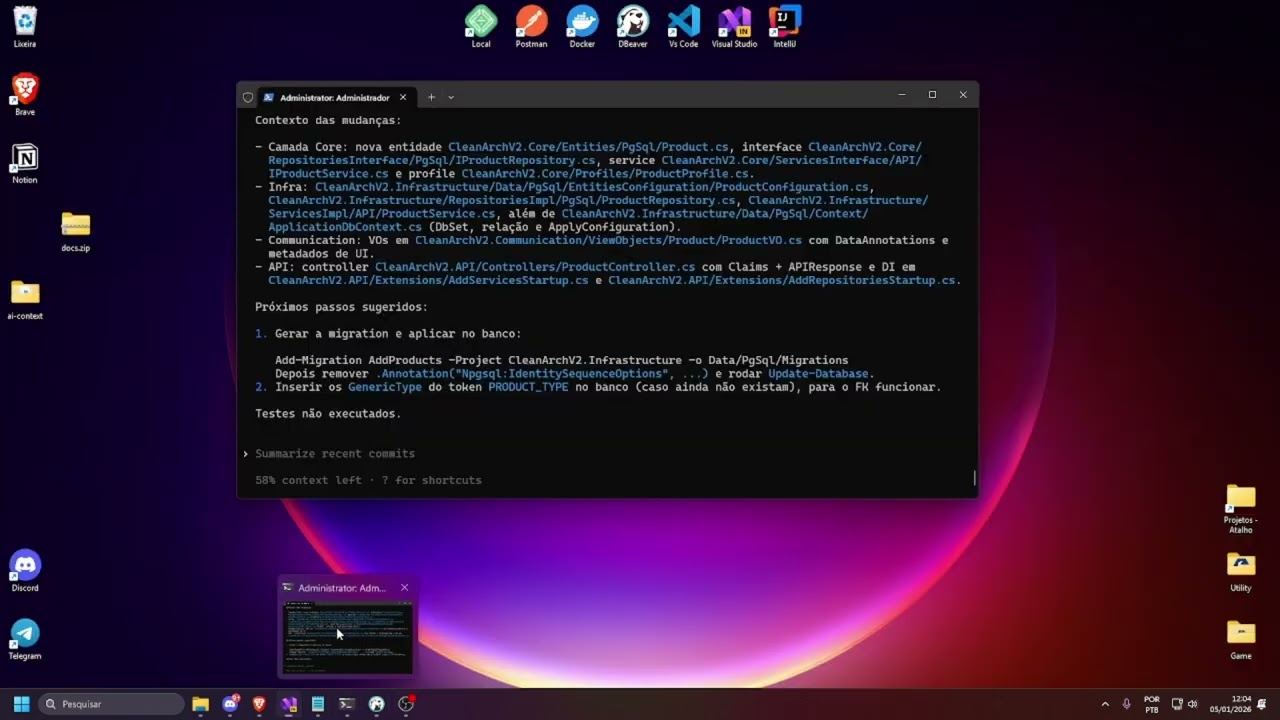Click the PRODUCT_TYPE token text
Viewport: 1280px width, 720px height.
[528, 387]
